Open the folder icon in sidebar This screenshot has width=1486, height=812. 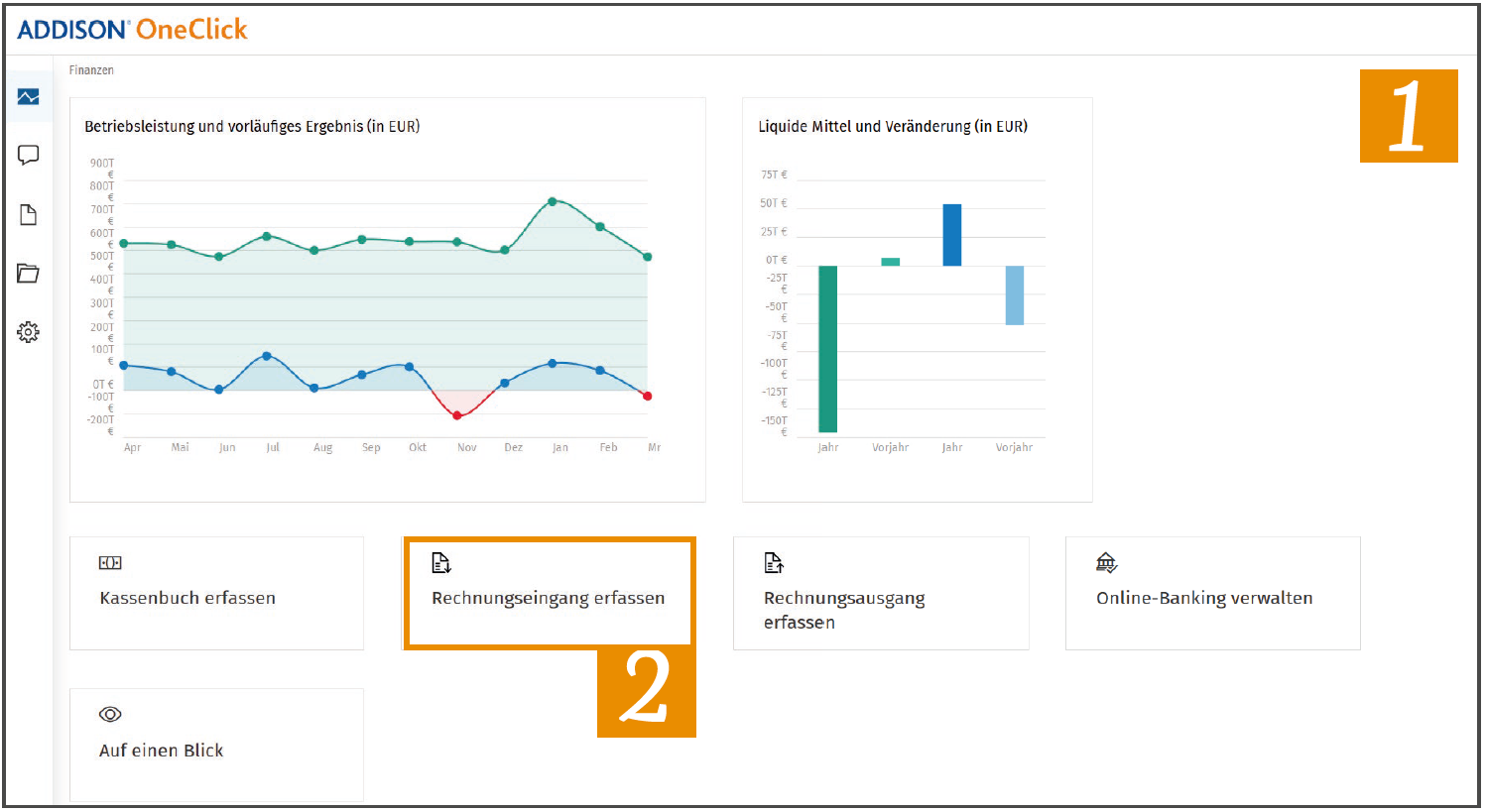(28, 273)
